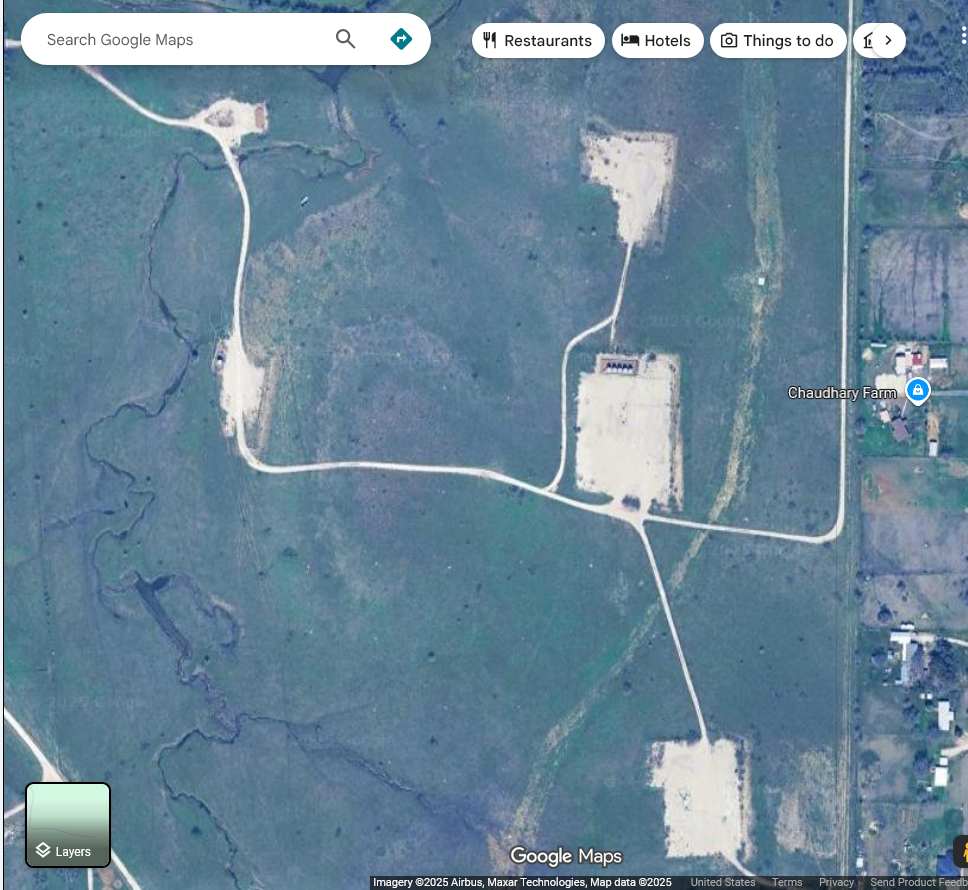968x890 pixels.
Task: Click the camera icon on Things to do
Action: tap(729, 40)
